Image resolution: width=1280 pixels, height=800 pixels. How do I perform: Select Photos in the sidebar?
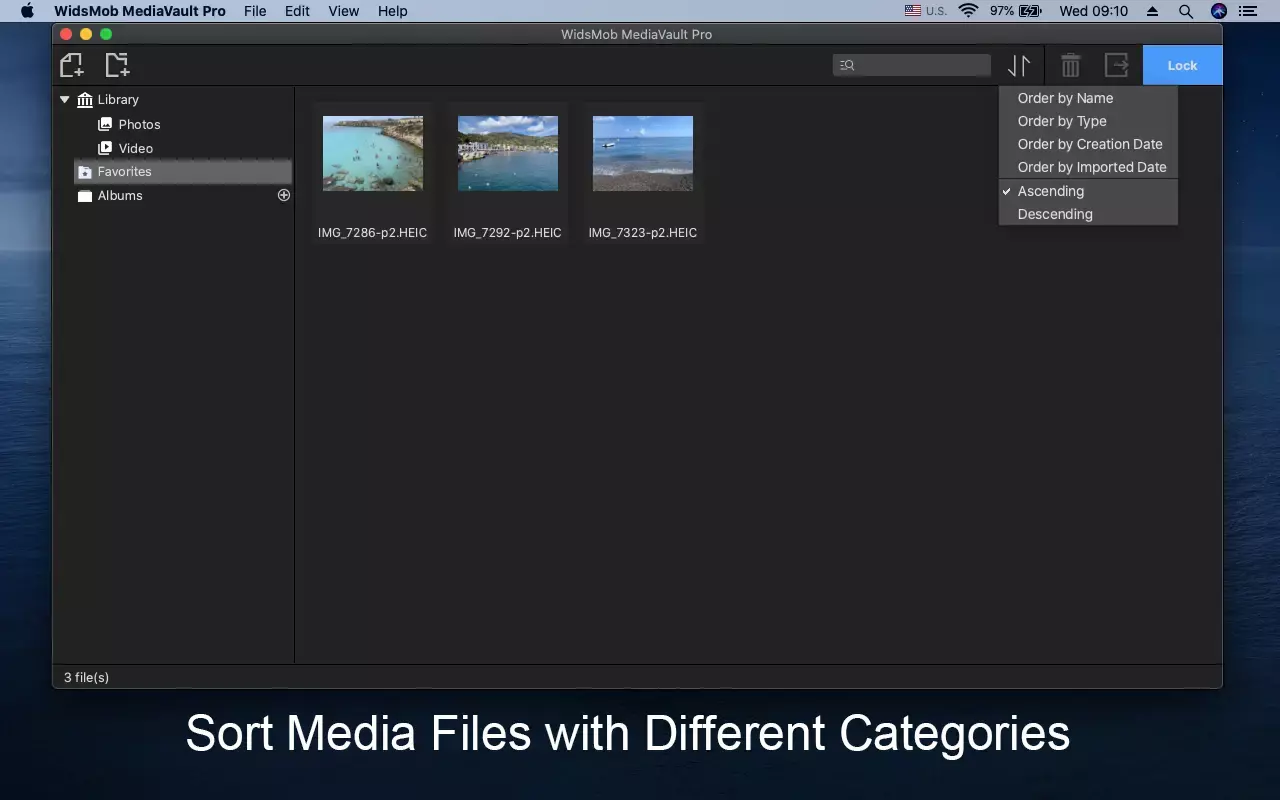click(139, 124)
